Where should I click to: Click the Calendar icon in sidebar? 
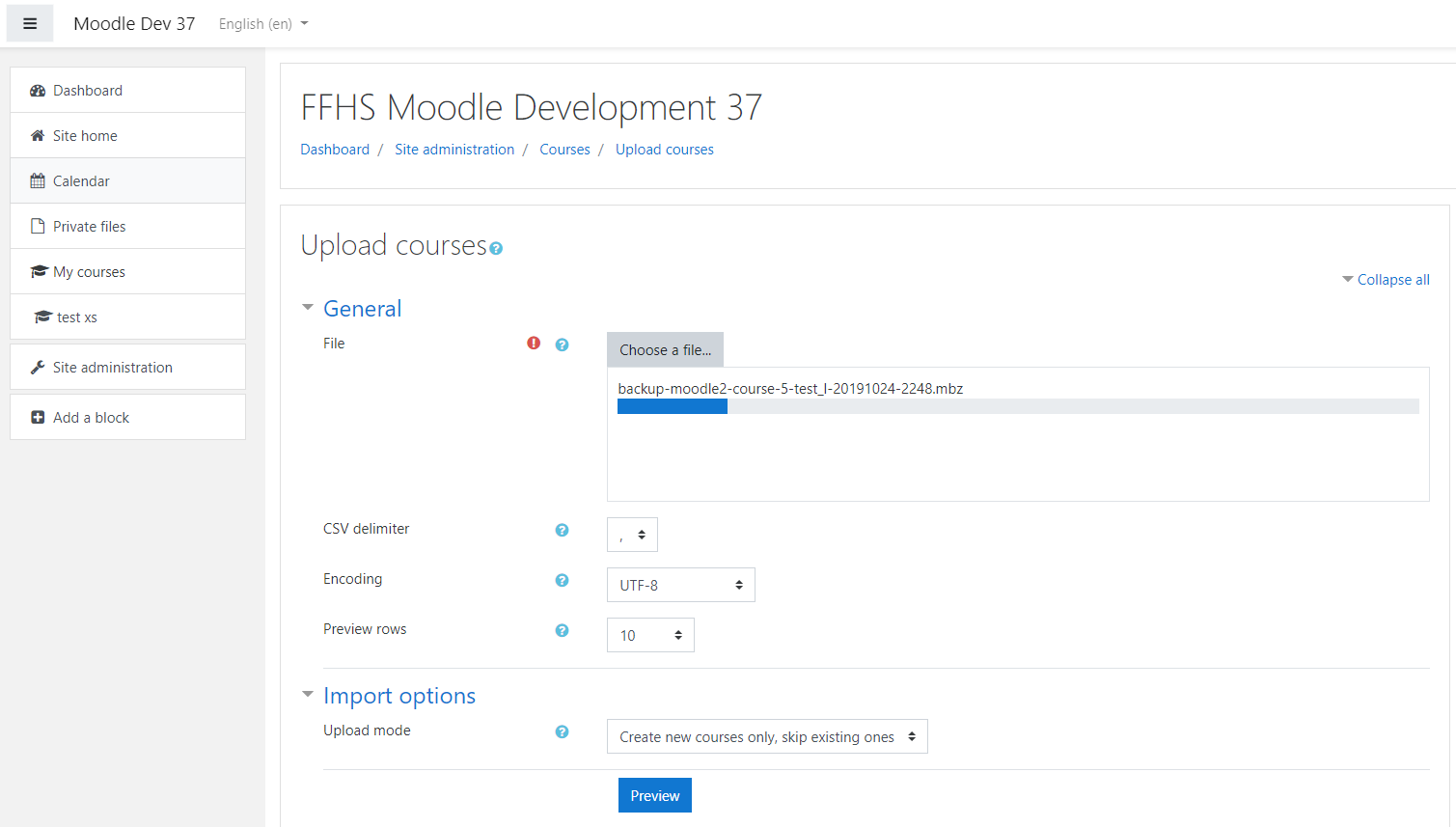[38, 181]
